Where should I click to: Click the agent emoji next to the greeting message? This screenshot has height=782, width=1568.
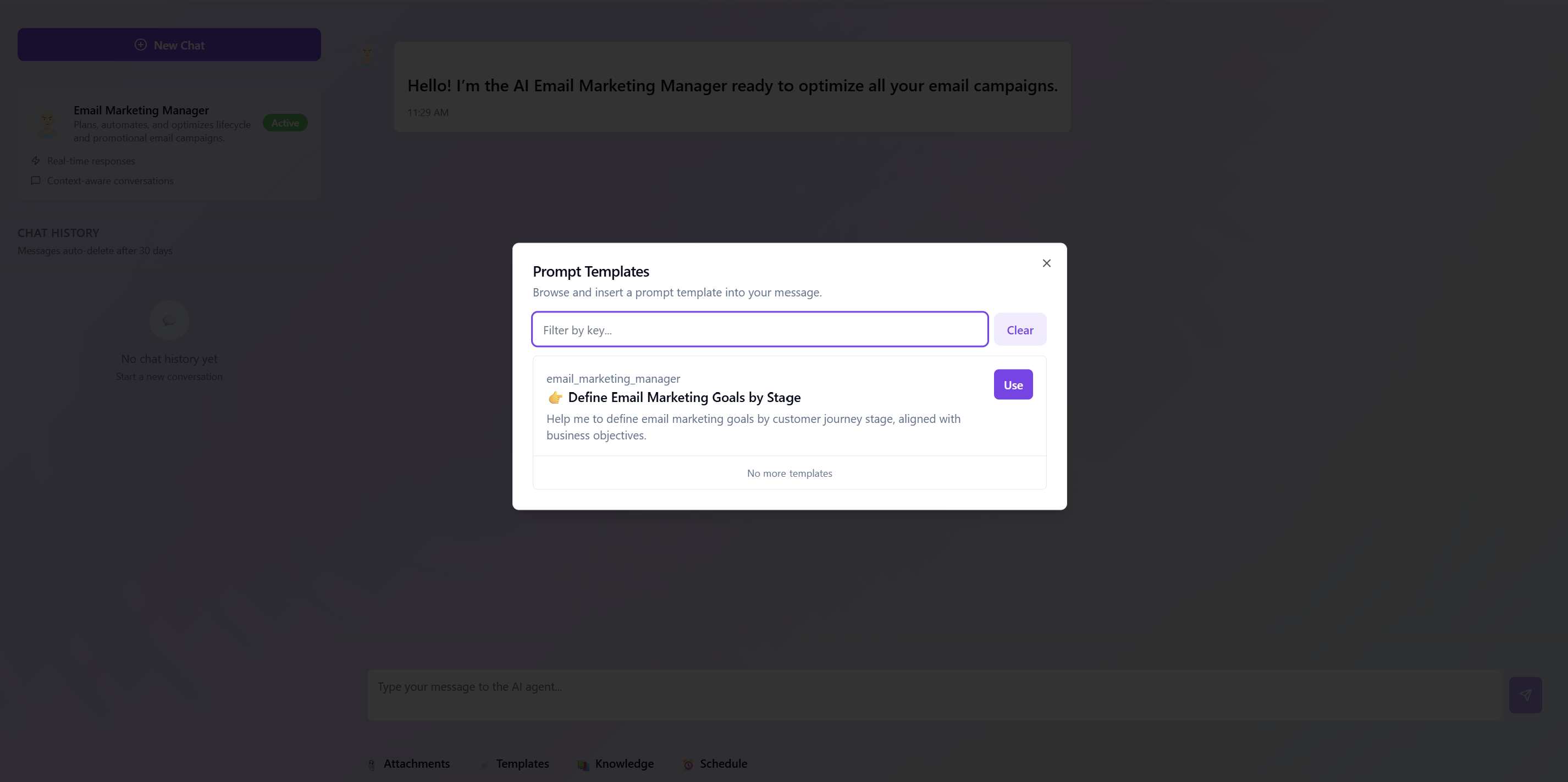point(367,55)
